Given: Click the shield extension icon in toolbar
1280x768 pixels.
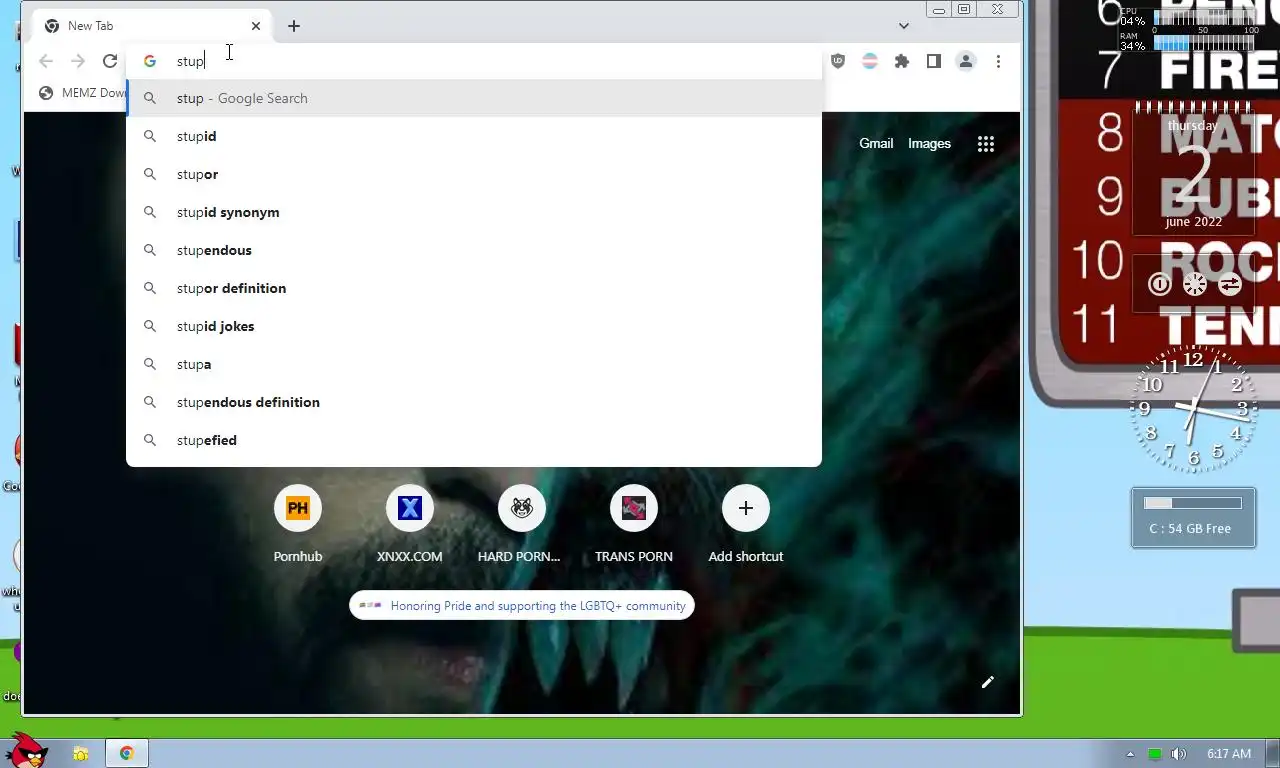Looking at the screenshot, I should point(838,61).
